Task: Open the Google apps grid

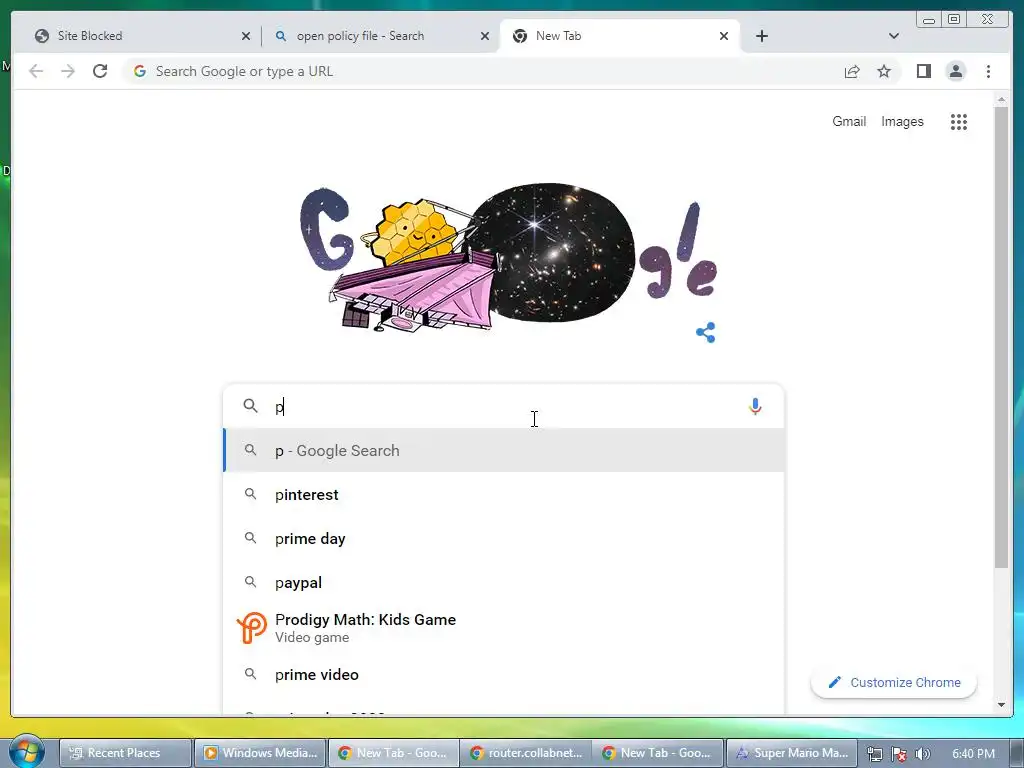Action: [959, 121]
